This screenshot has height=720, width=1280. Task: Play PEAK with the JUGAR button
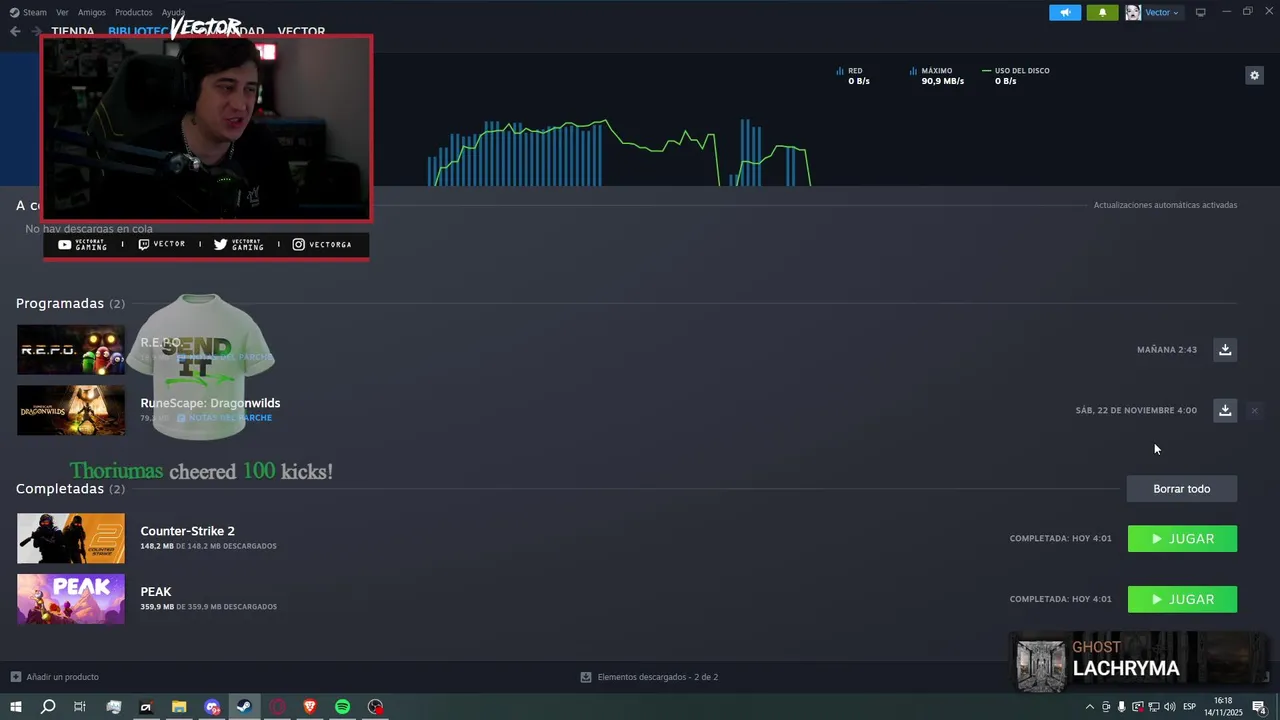(x=1182, y=599)
